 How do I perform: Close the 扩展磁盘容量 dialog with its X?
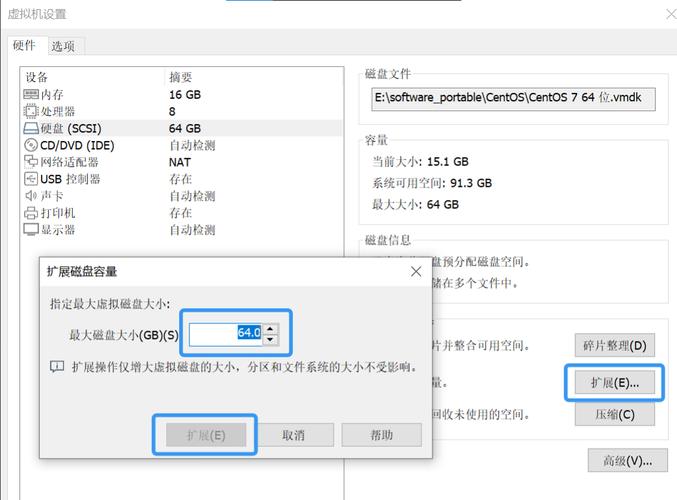(x=416, y=272)
